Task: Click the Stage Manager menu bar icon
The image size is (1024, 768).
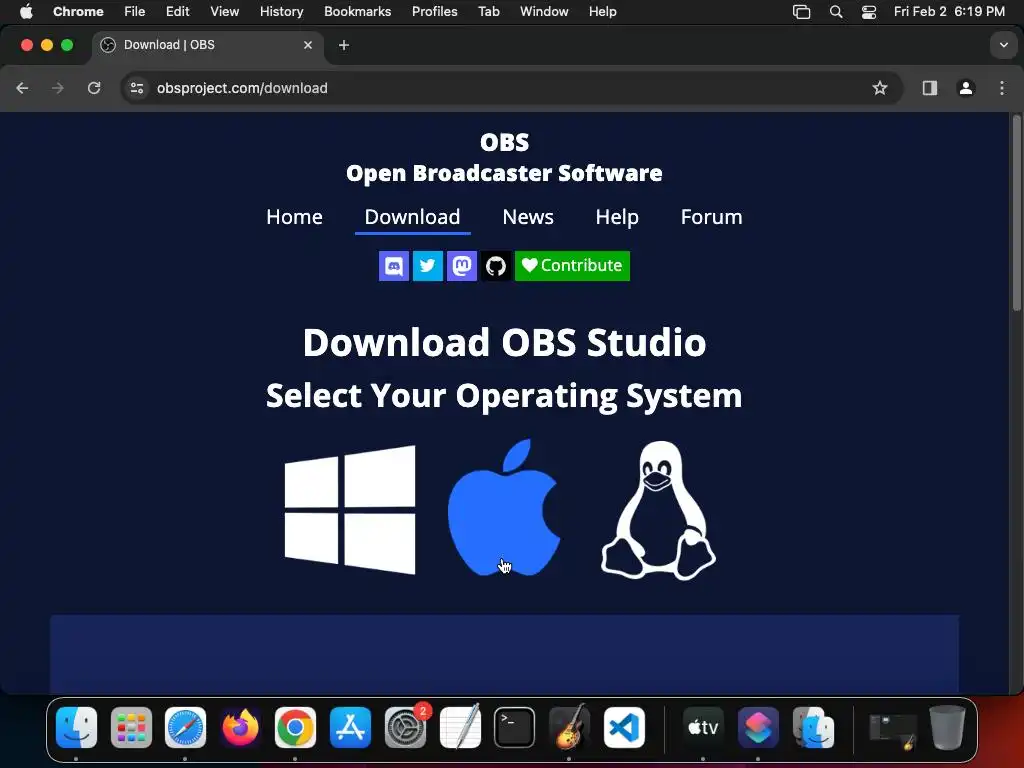Action: tap(801, 12)
